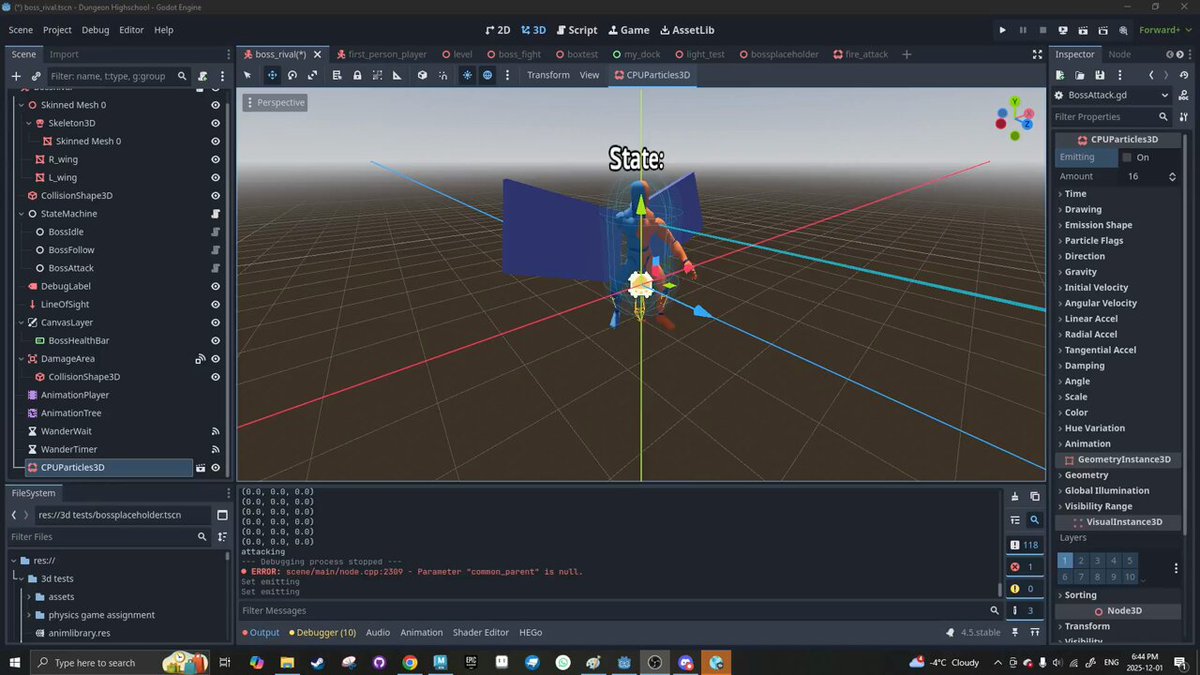Collapse the StateMachine tree node
This screenshot has height=675, width=1200.
tap(21, 214)
